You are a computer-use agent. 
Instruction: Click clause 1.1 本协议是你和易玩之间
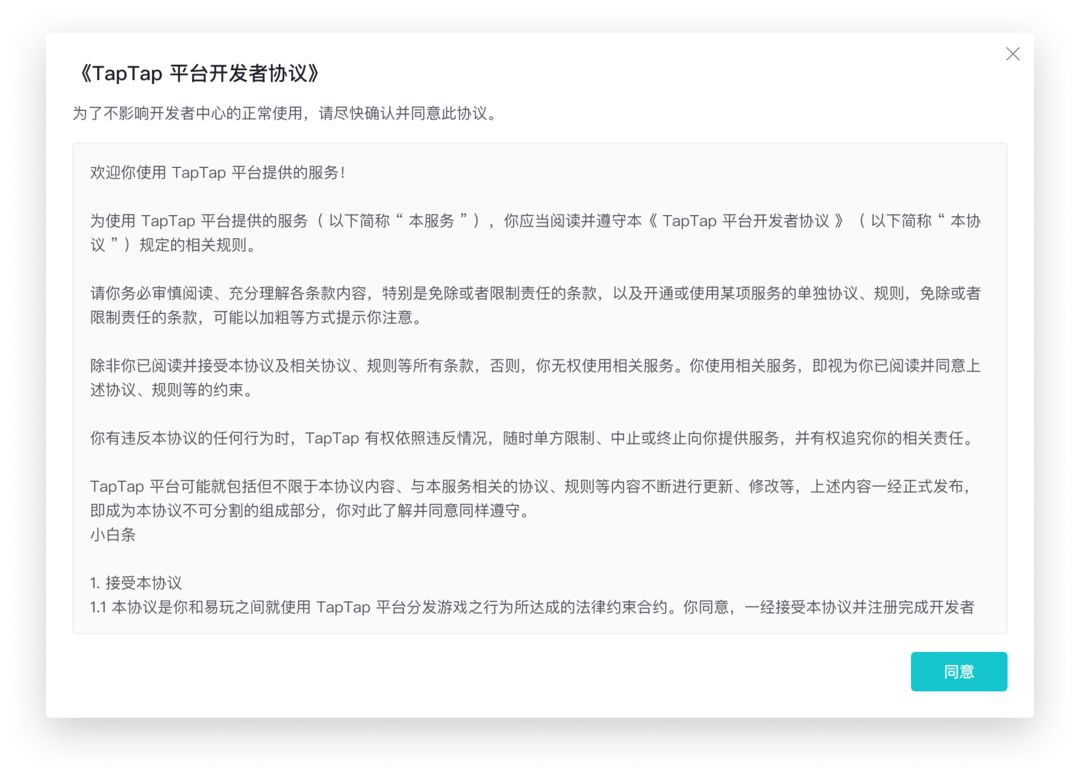532,607
